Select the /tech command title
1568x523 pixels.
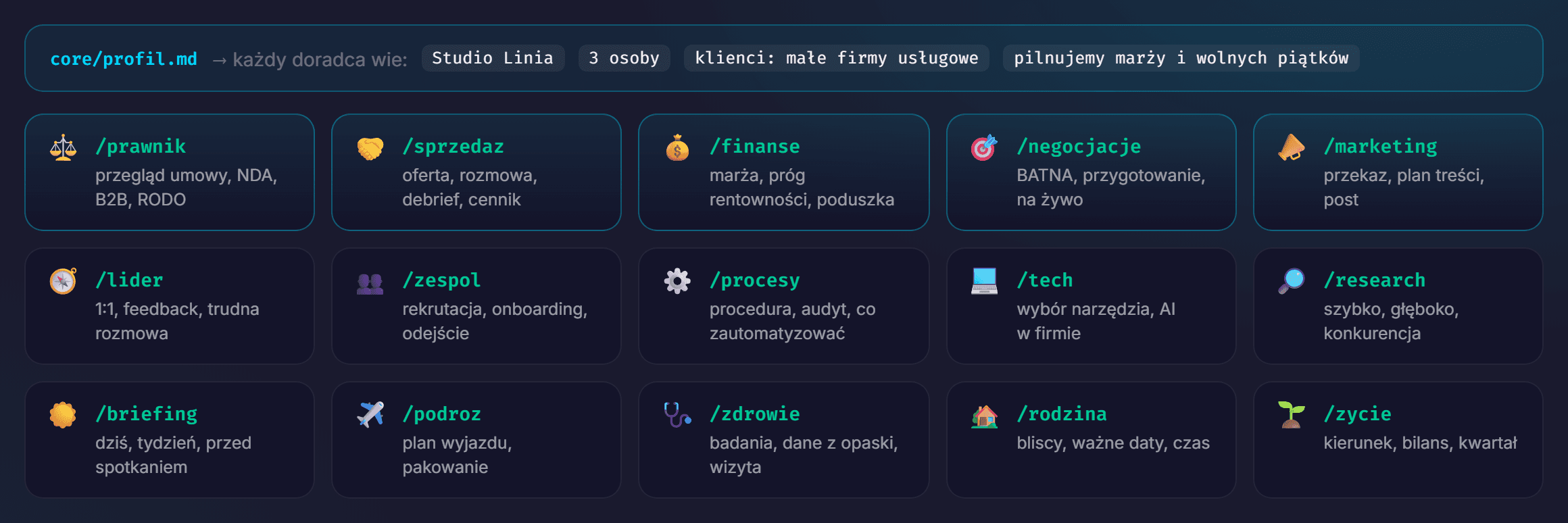click(x=1045, y=280)
